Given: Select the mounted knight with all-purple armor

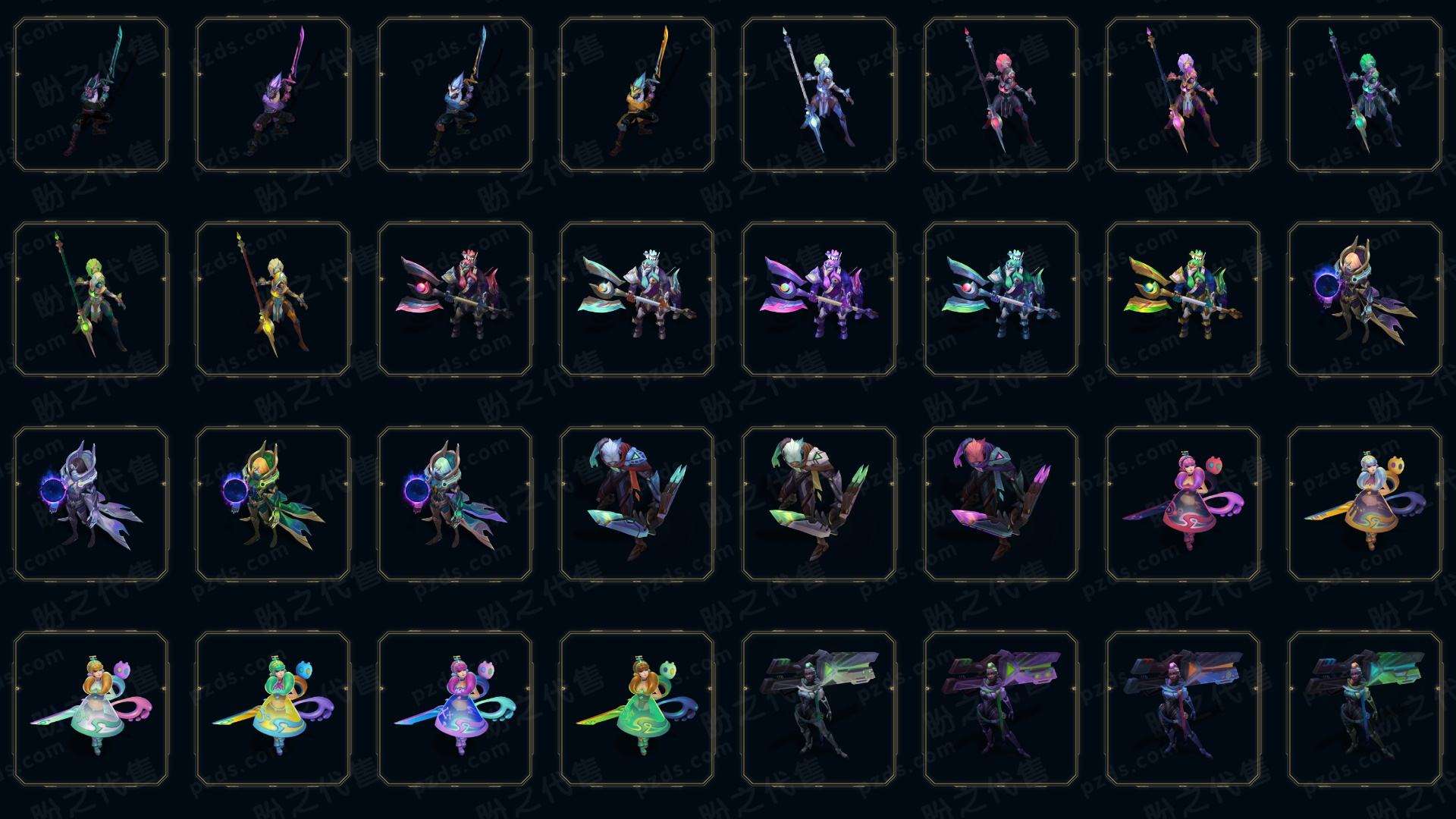Looking at the screenshot, I should pos(819,299).
